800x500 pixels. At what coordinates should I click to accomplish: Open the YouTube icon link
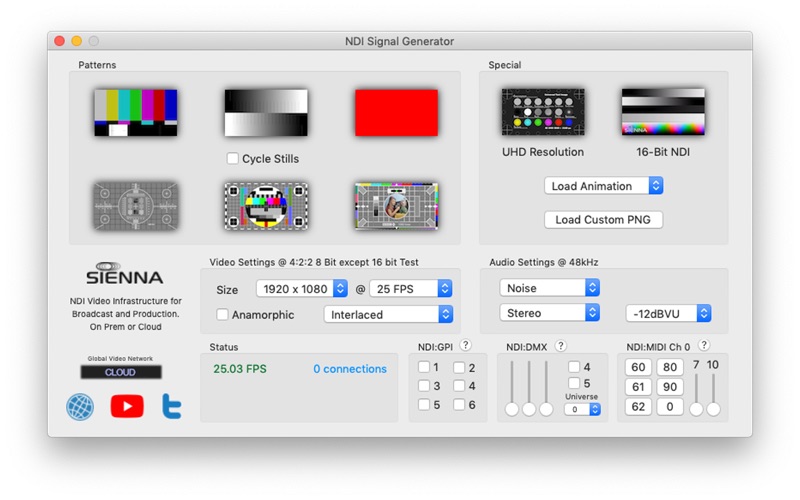(127, 406)
